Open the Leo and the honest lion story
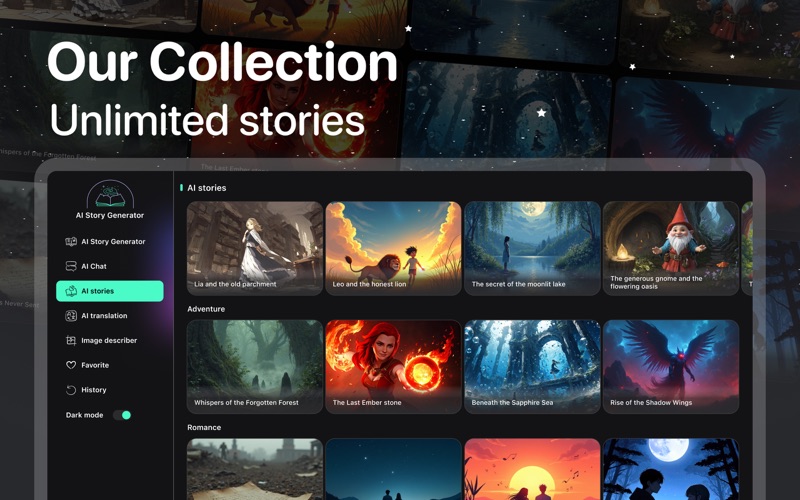Screen dimensions: 800x500 [x=393, y=248]
